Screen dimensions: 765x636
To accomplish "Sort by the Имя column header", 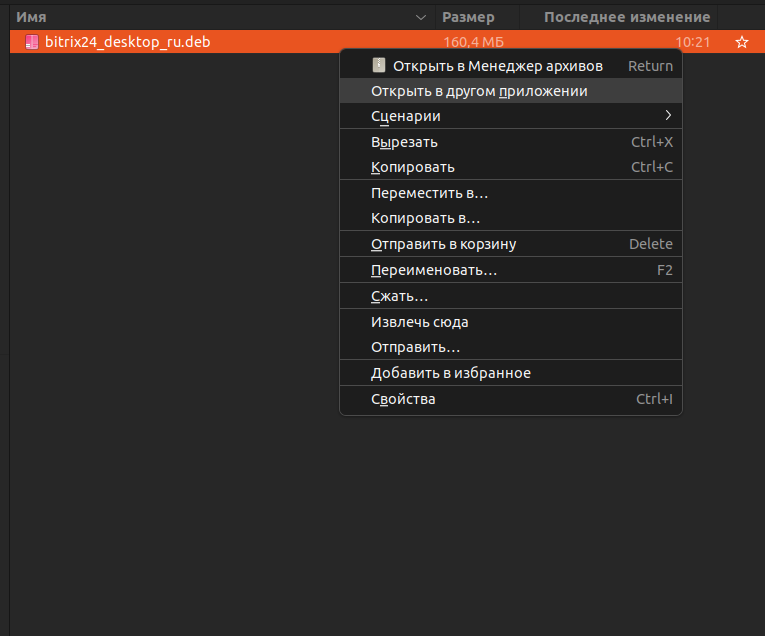I will (222, 17).
